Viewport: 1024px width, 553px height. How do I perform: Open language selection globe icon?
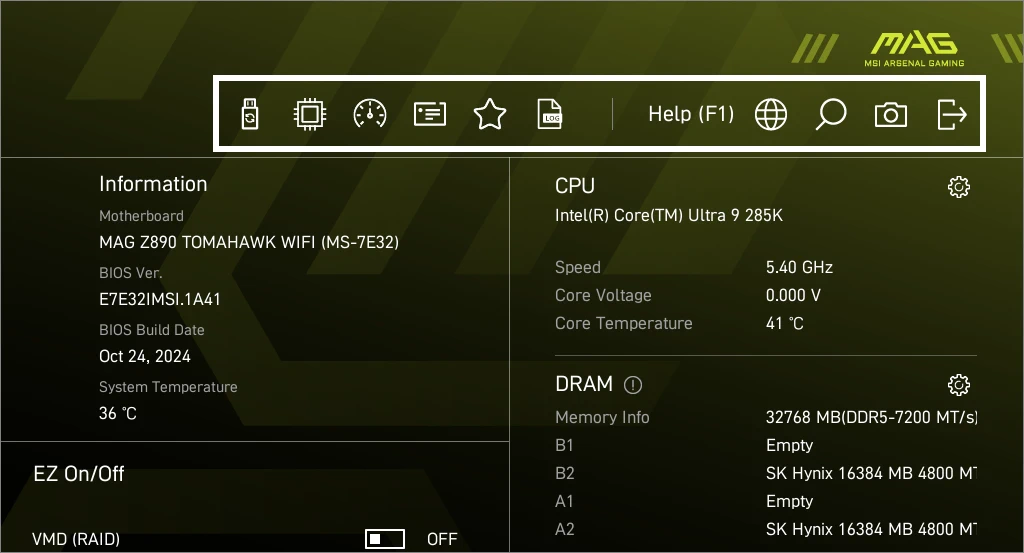(771, 115)
